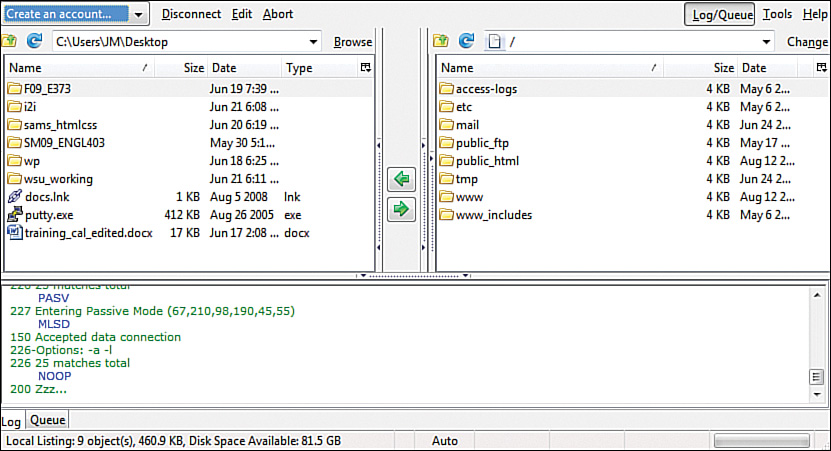Select the training_cal_edited.docx Word icon

(x=15, y=233)
